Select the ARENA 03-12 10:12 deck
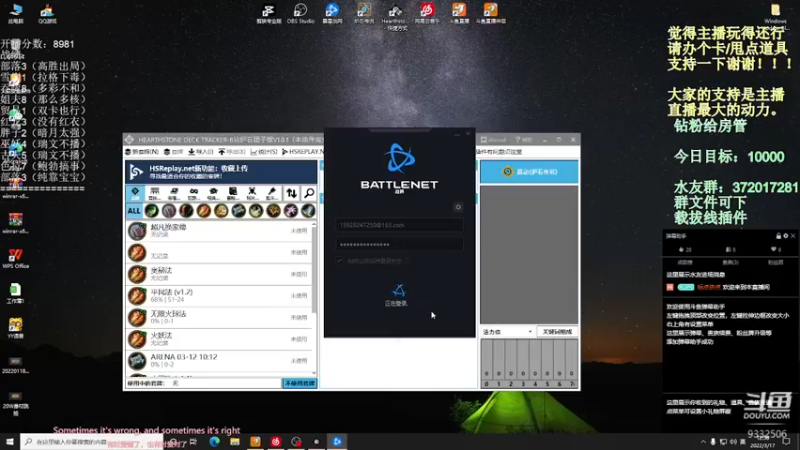 (x=218, y=361)
